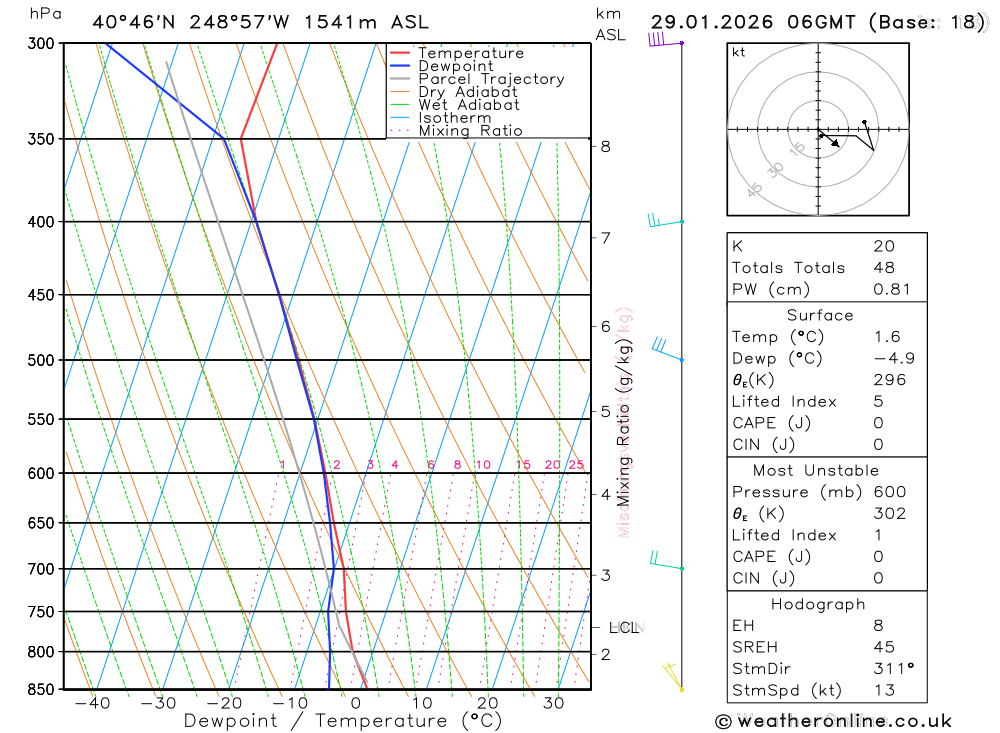Click the Totals Totals value 48
1000x733 pixels.
(884, 268)
